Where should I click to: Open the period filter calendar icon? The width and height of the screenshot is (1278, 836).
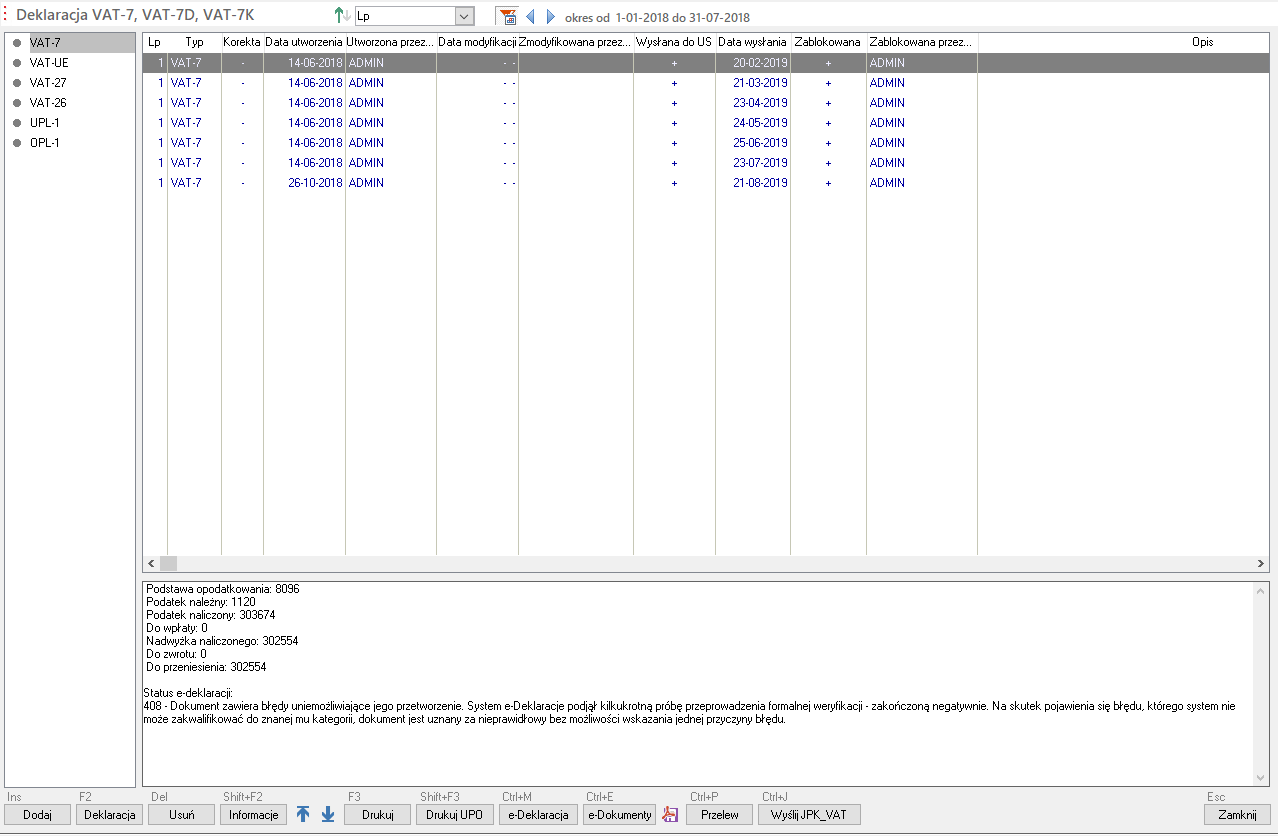pos(507,17)
